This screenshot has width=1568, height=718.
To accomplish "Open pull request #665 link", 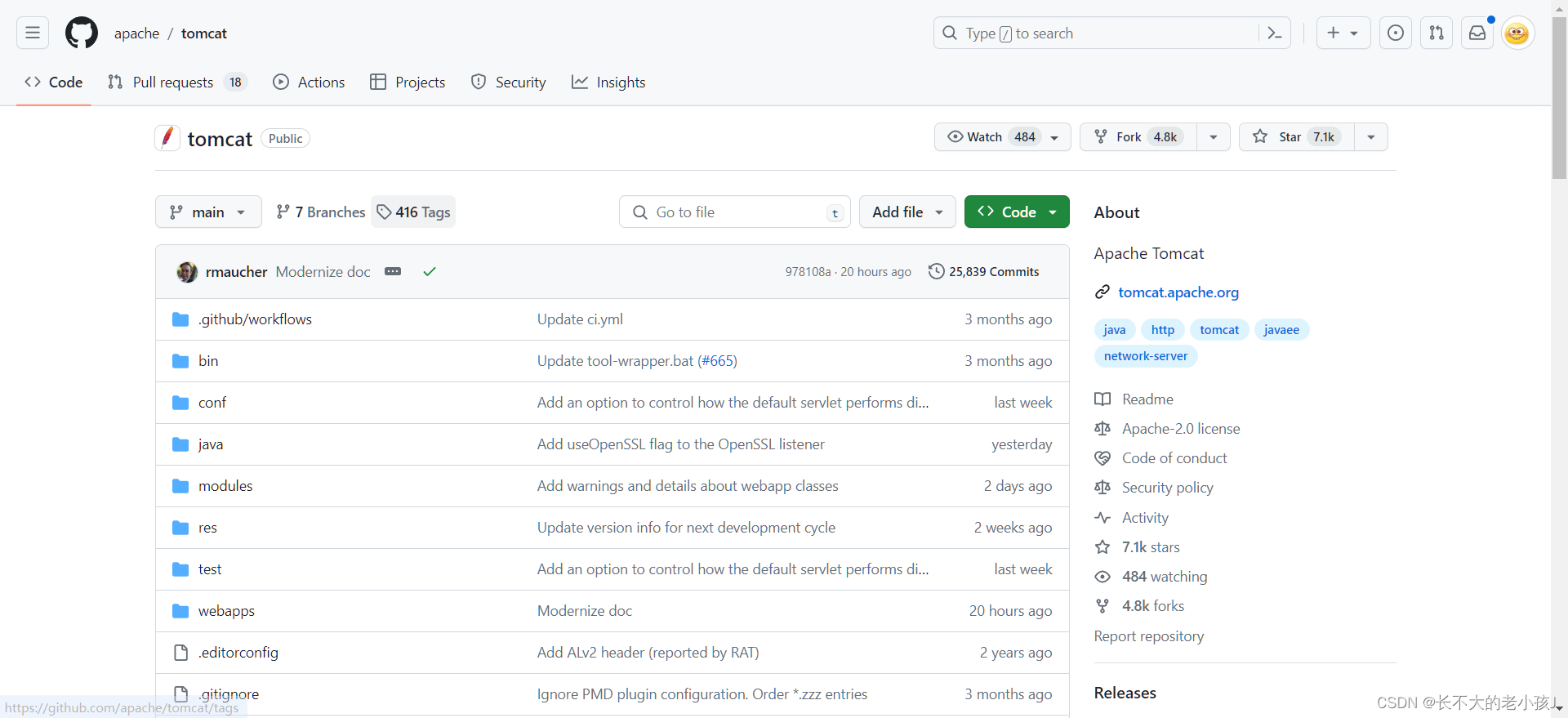I will 717,361.
